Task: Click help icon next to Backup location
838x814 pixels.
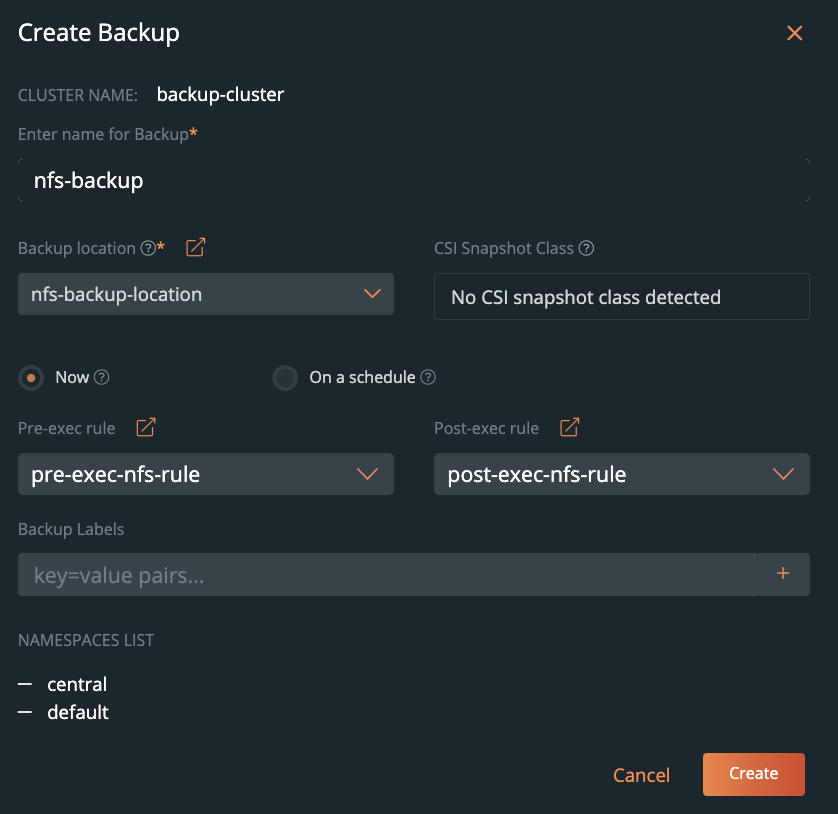Action: (148, 249)
